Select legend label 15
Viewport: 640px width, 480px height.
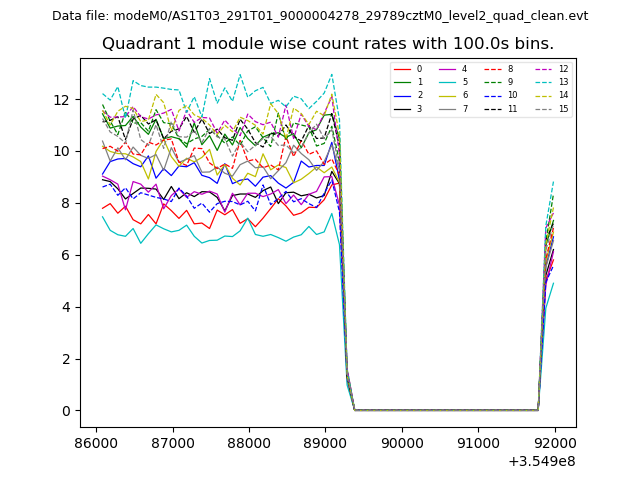point(563,108)
